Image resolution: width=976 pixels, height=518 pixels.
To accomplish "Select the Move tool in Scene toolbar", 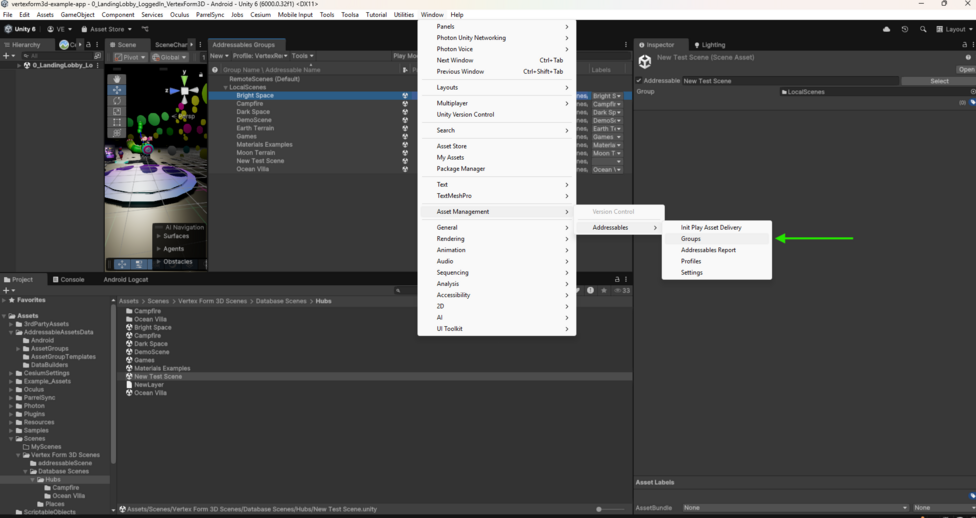I will (117, 89).
